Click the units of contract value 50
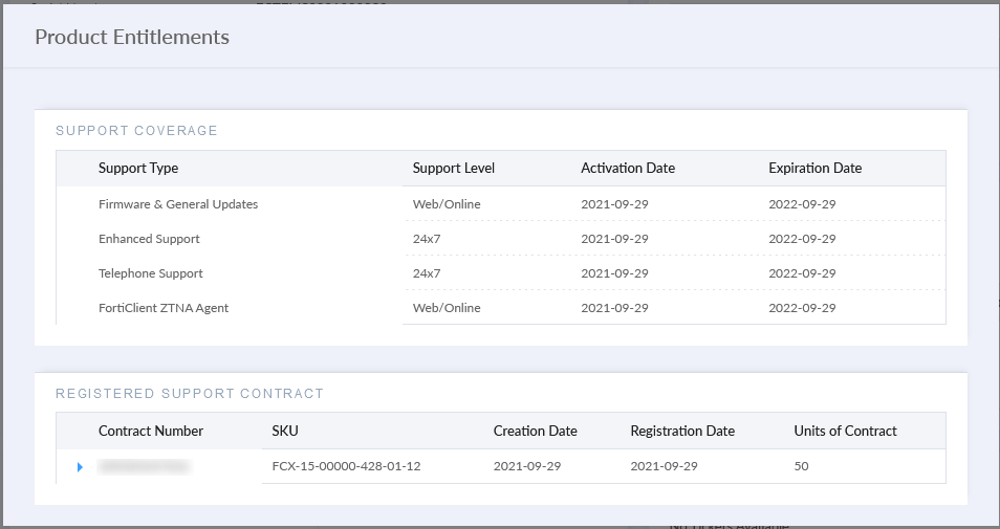Viewport: 1000px width, 529px height. tap(801, 466)
